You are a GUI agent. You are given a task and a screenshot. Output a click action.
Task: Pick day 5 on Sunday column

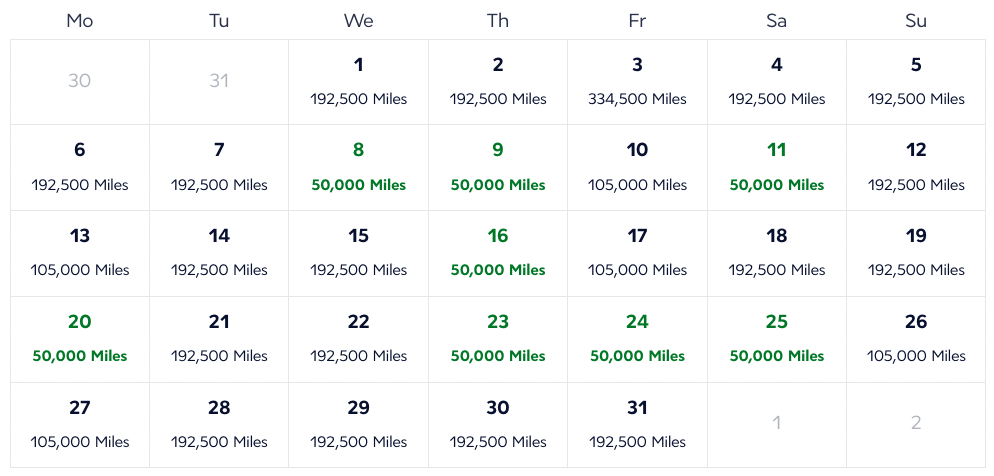[x=916, y=82]
